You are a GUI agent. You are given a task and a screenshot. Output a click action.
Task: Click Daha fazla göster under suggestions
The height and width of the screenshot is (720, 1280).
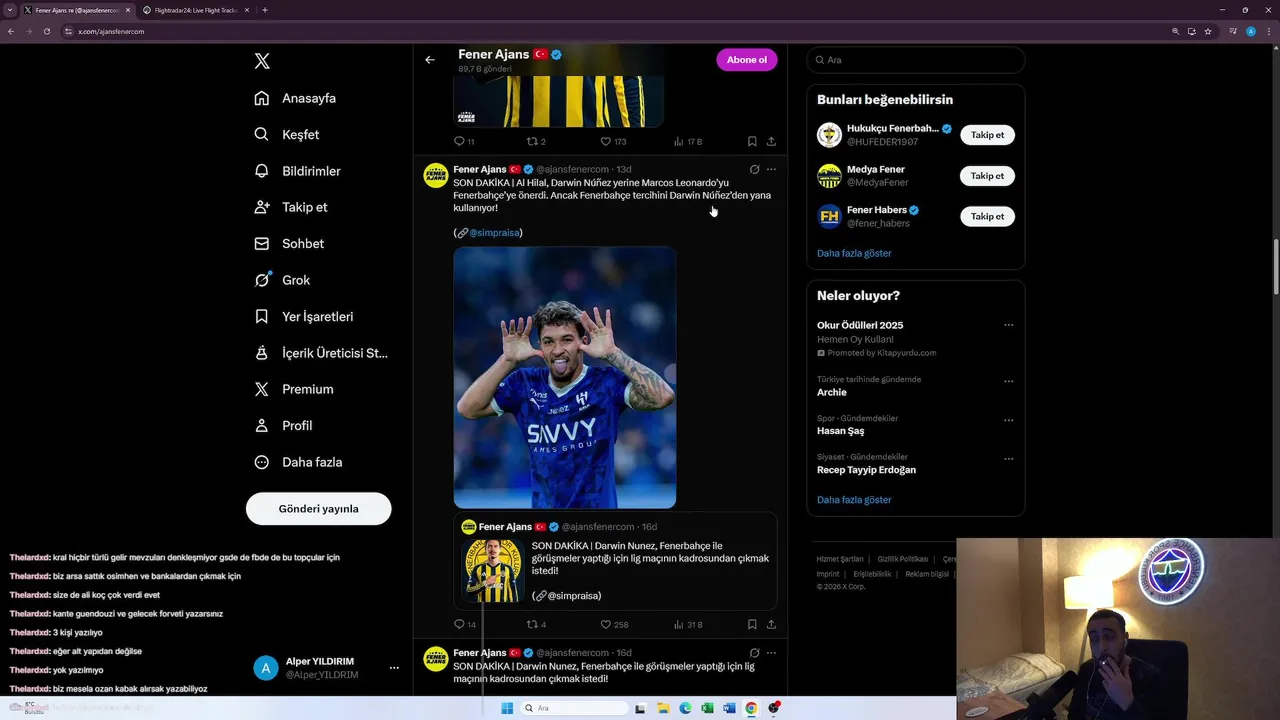(x=854, y=253)
